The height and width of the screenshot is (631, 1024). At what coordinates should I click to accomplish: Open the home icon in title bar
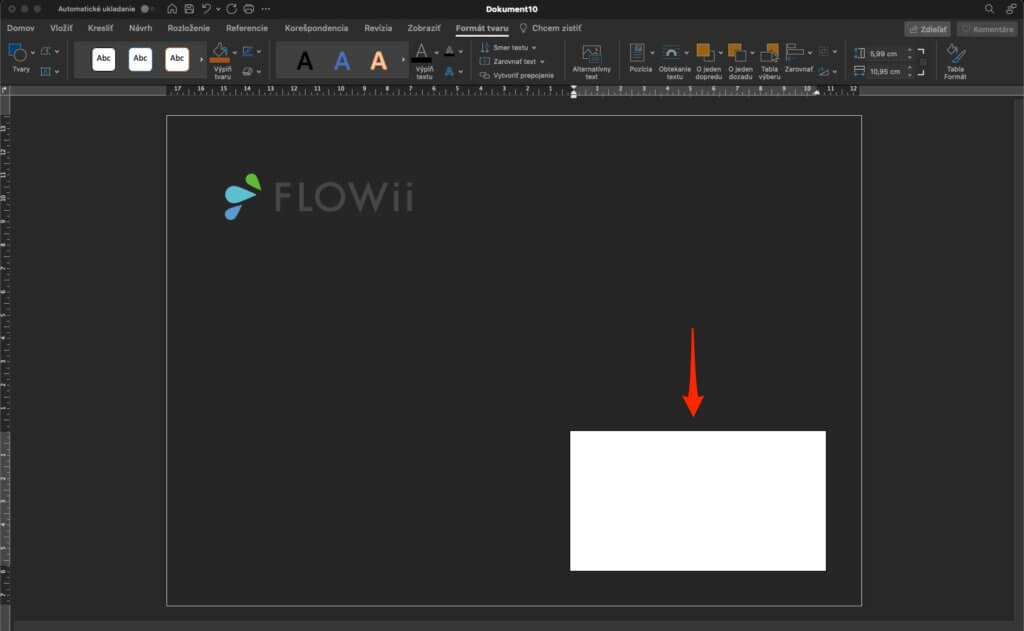pyautogui.click(x=172, y=9)
